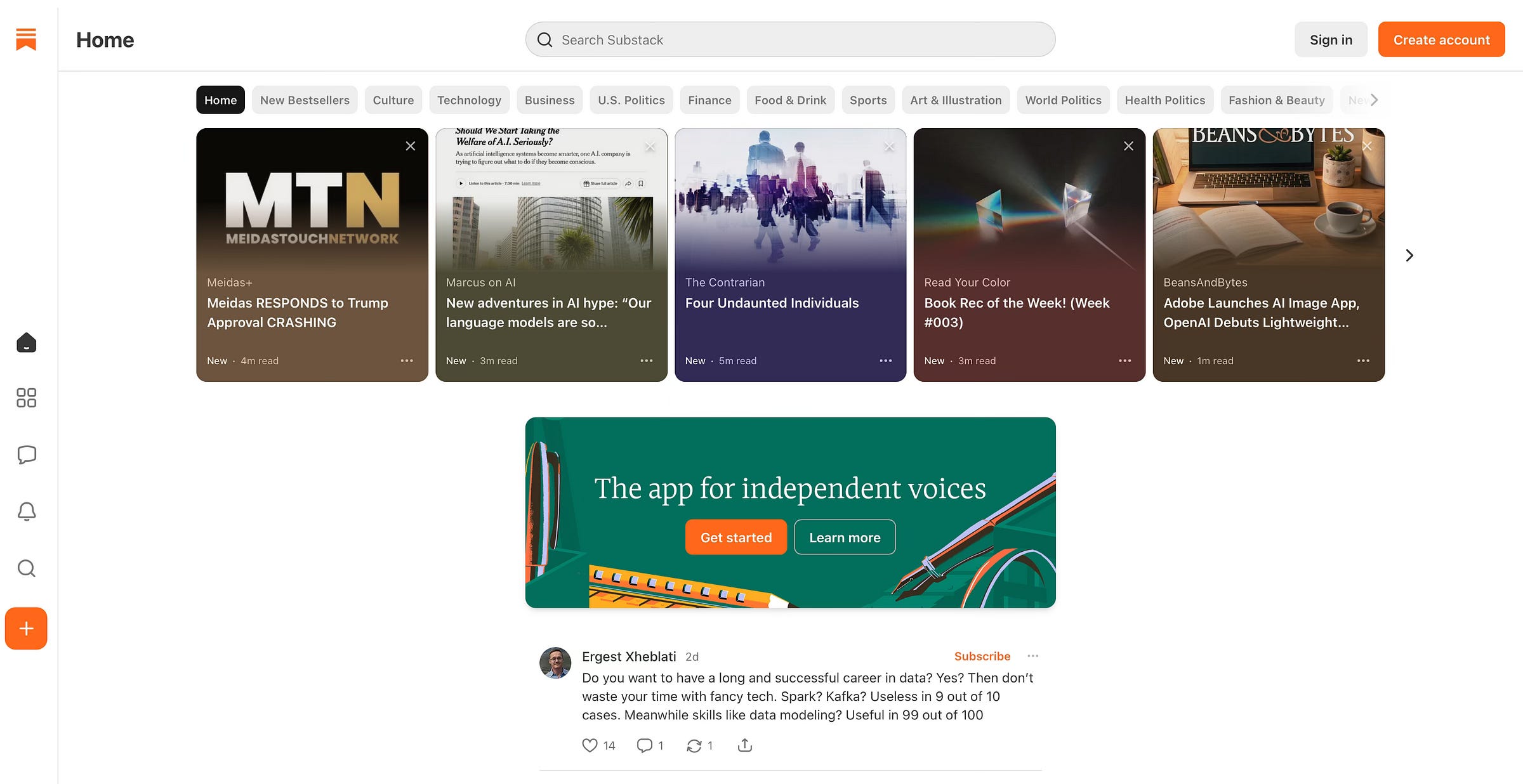The image size is (1523, 784).
Task: Click the '2d' timestamp on the note
Action: coord(692,657)
